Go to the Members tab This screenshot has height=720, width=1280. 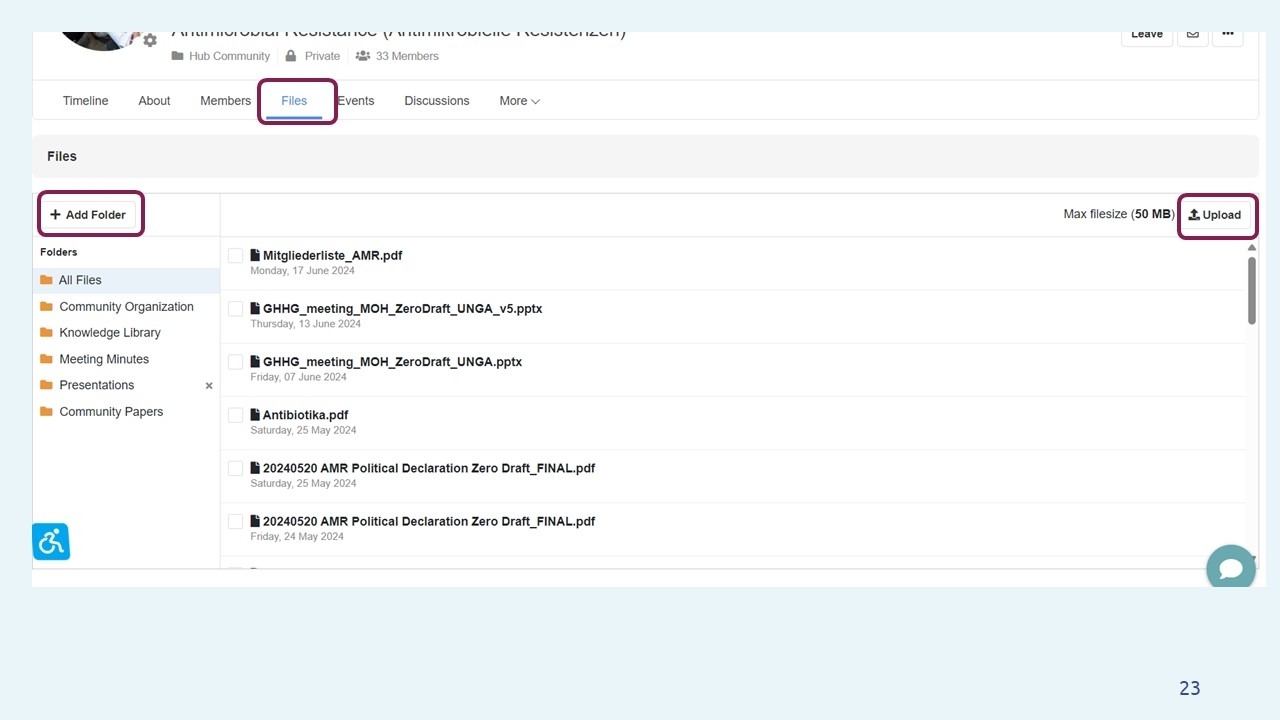(x=225, y=101)
